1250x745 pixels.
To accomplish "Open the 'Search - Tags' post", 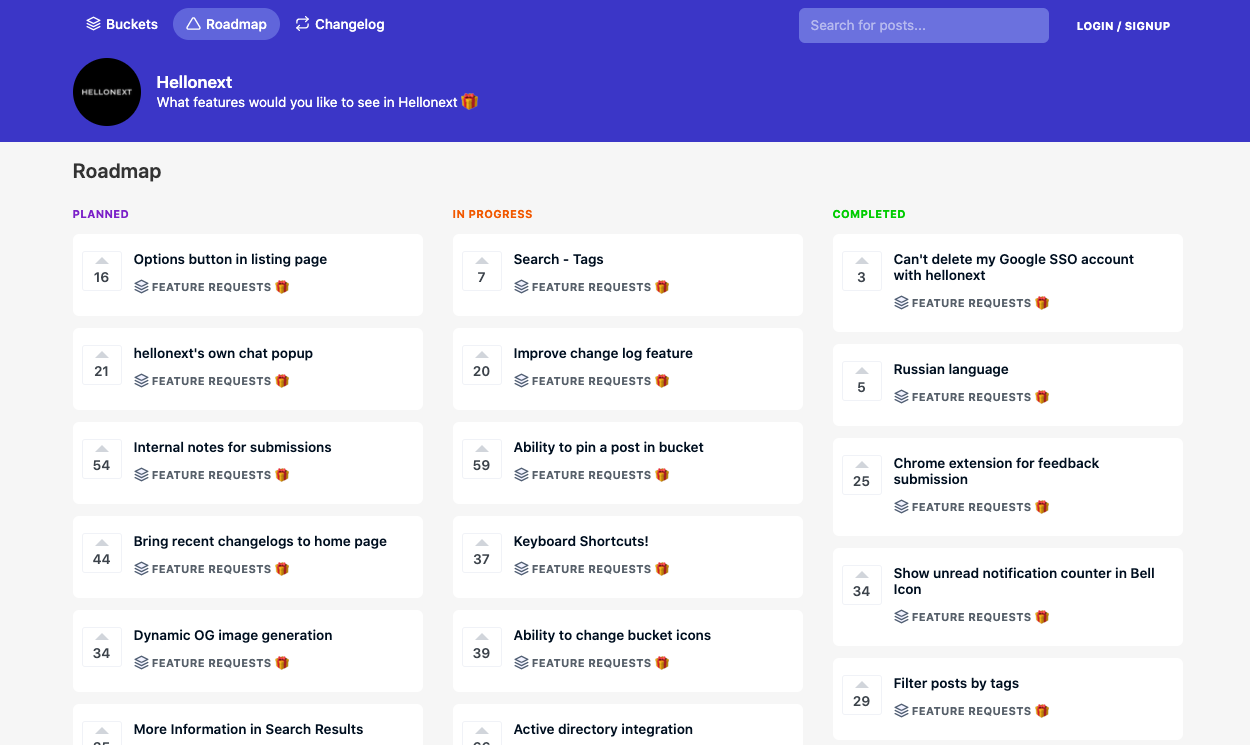I will (x=558, y=259).
